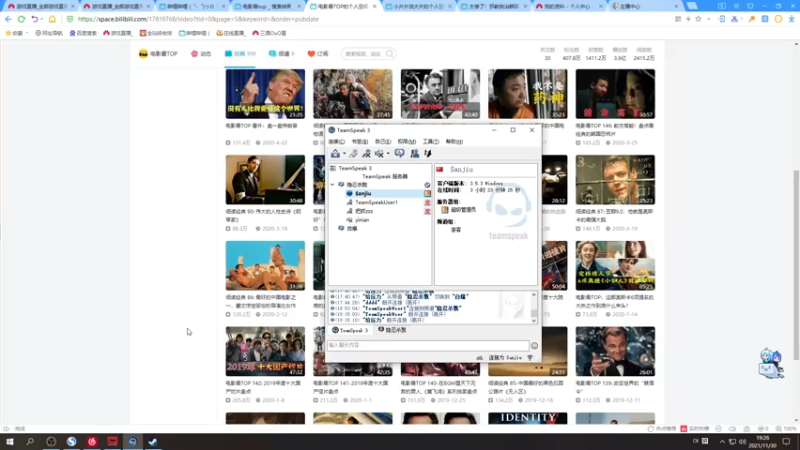Open the emoticon picker beside the chat input
Image resolution: width=800 pixels, height=450 pixels.
point(534,345)
